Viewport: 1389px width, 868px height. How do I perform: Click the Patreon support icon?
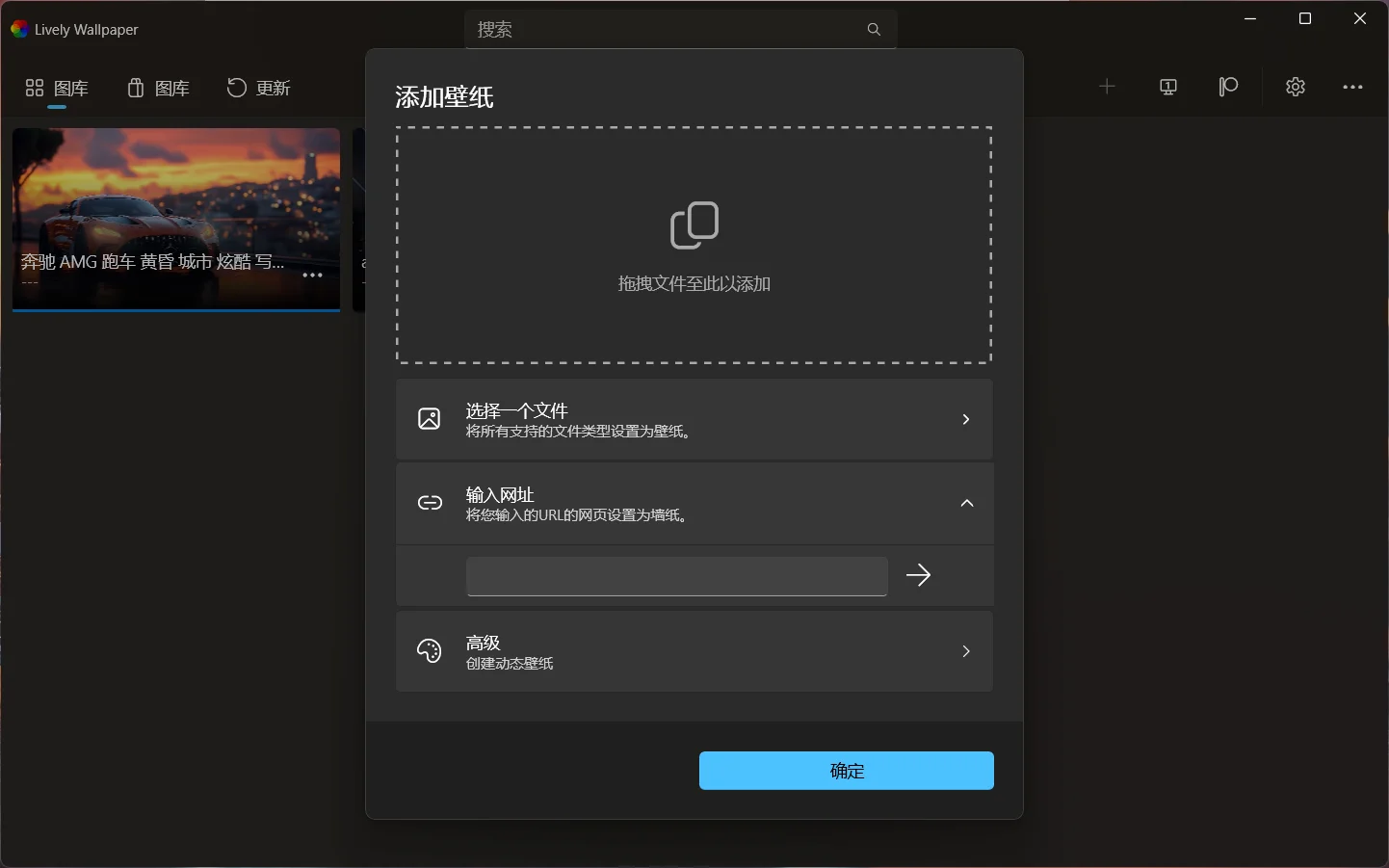pyautogui.click(x=1229, y=87)
